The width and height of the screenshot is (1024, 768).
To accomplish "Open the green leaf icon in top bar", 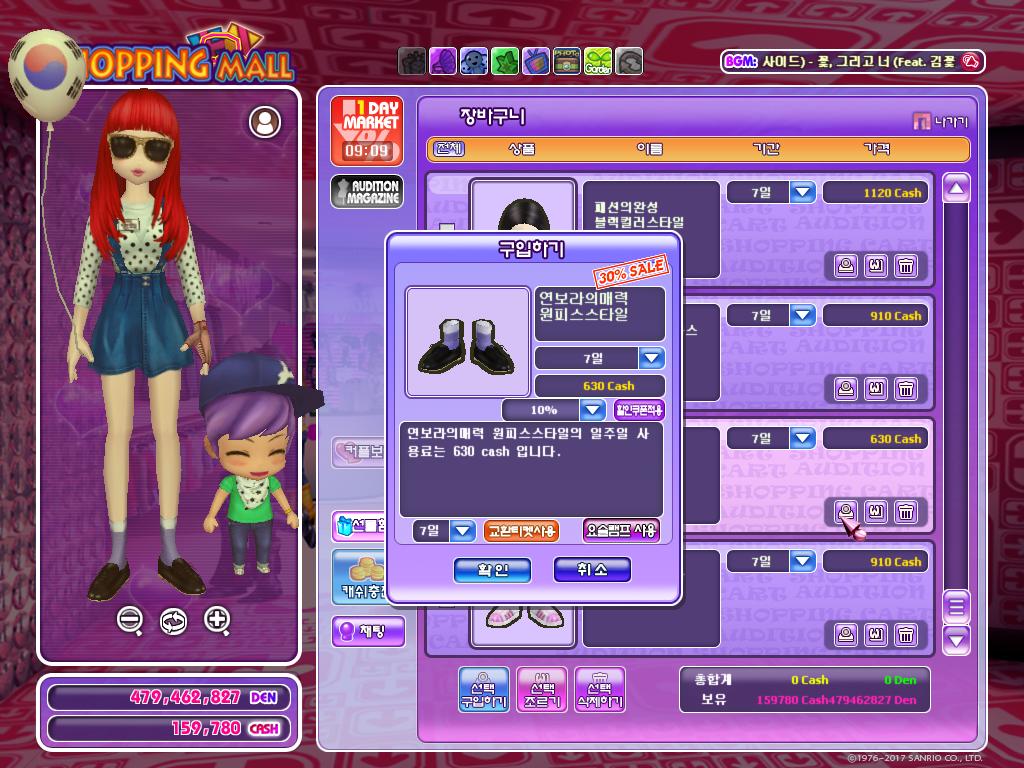I will [x=505, y=61].
